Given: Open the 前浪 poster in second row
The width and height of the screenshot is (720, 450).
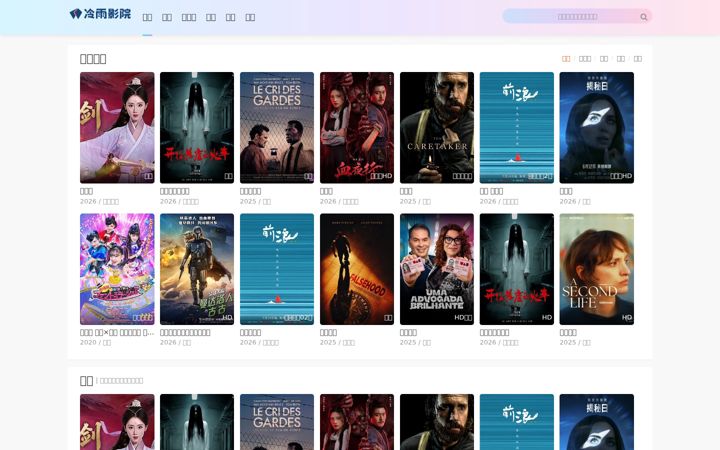Looking at the screenshot, I should pyautogui.click(x=277, y=269).
